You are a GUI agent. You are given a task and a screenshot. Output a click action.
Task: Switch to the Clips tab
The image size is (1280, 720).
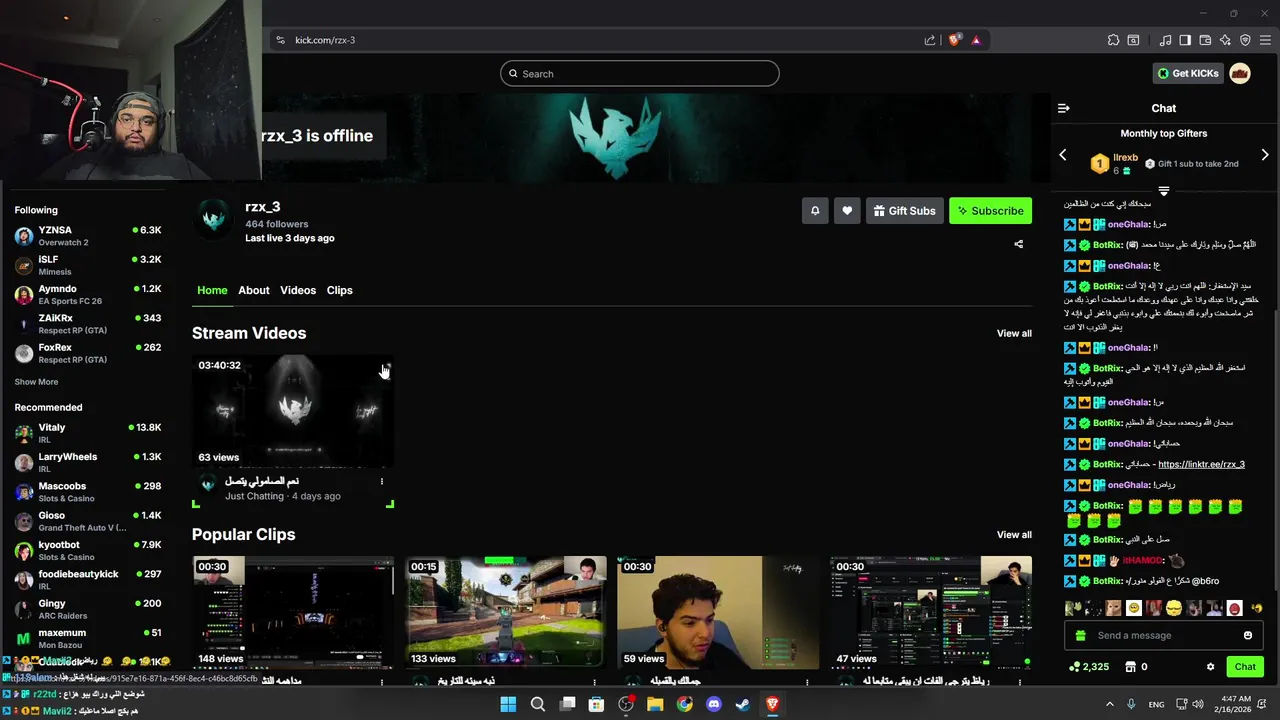[340, 290]
